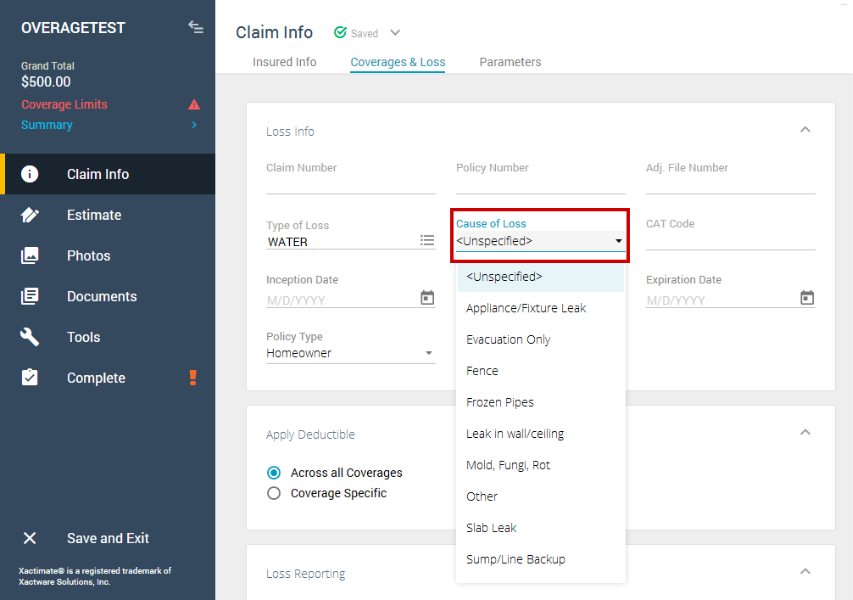The image size is (853, 600).
Task: Expand the Saved status dropdown arrow
Action: coord(395,33)
